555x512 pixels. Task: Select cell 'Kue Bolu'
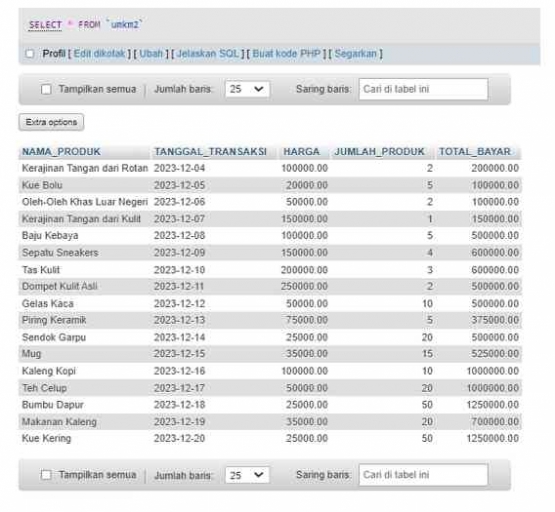coord(42,185)
